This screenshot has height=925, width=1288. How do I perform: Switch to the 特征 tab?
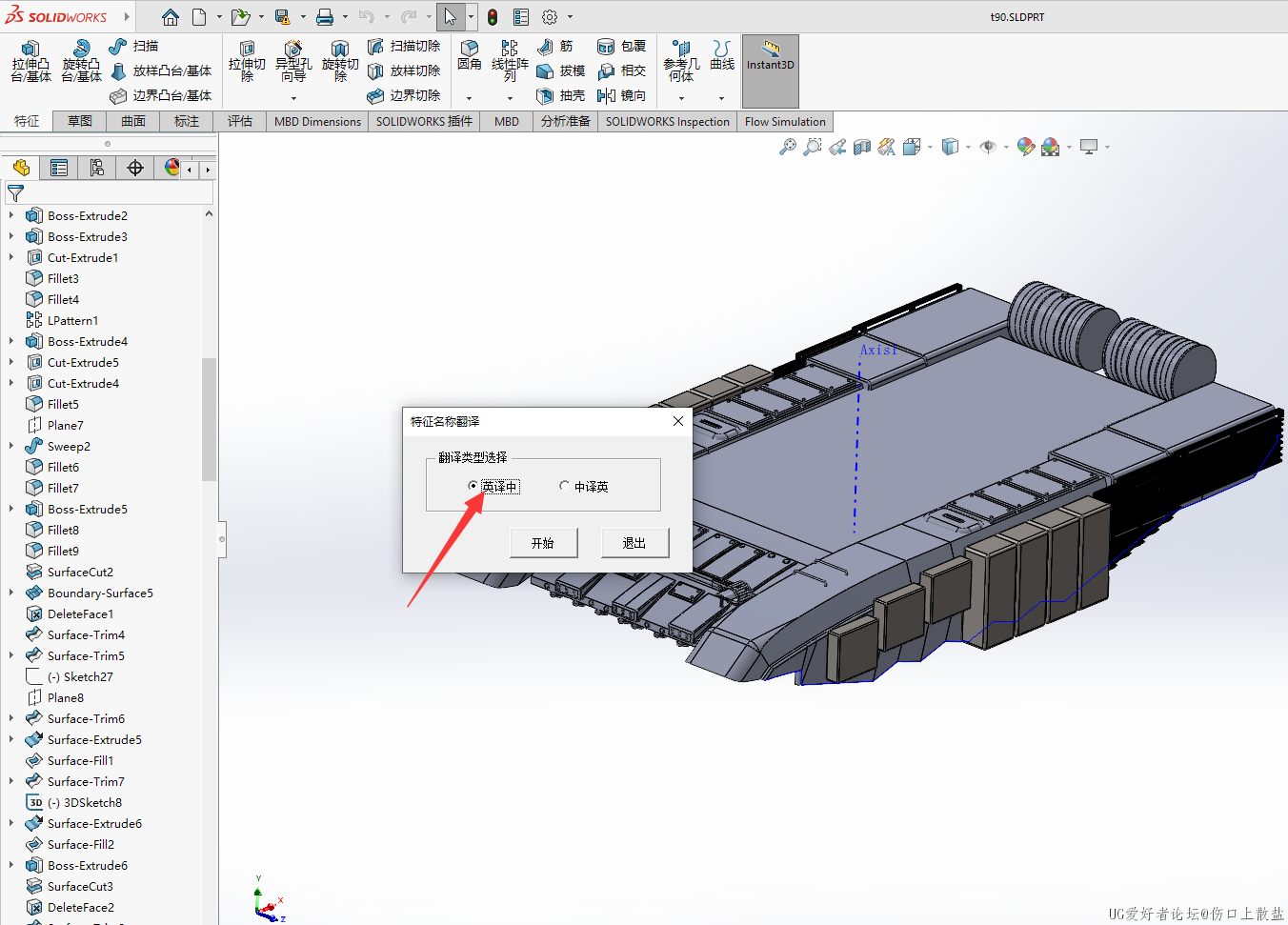click(x=27, y=121)
